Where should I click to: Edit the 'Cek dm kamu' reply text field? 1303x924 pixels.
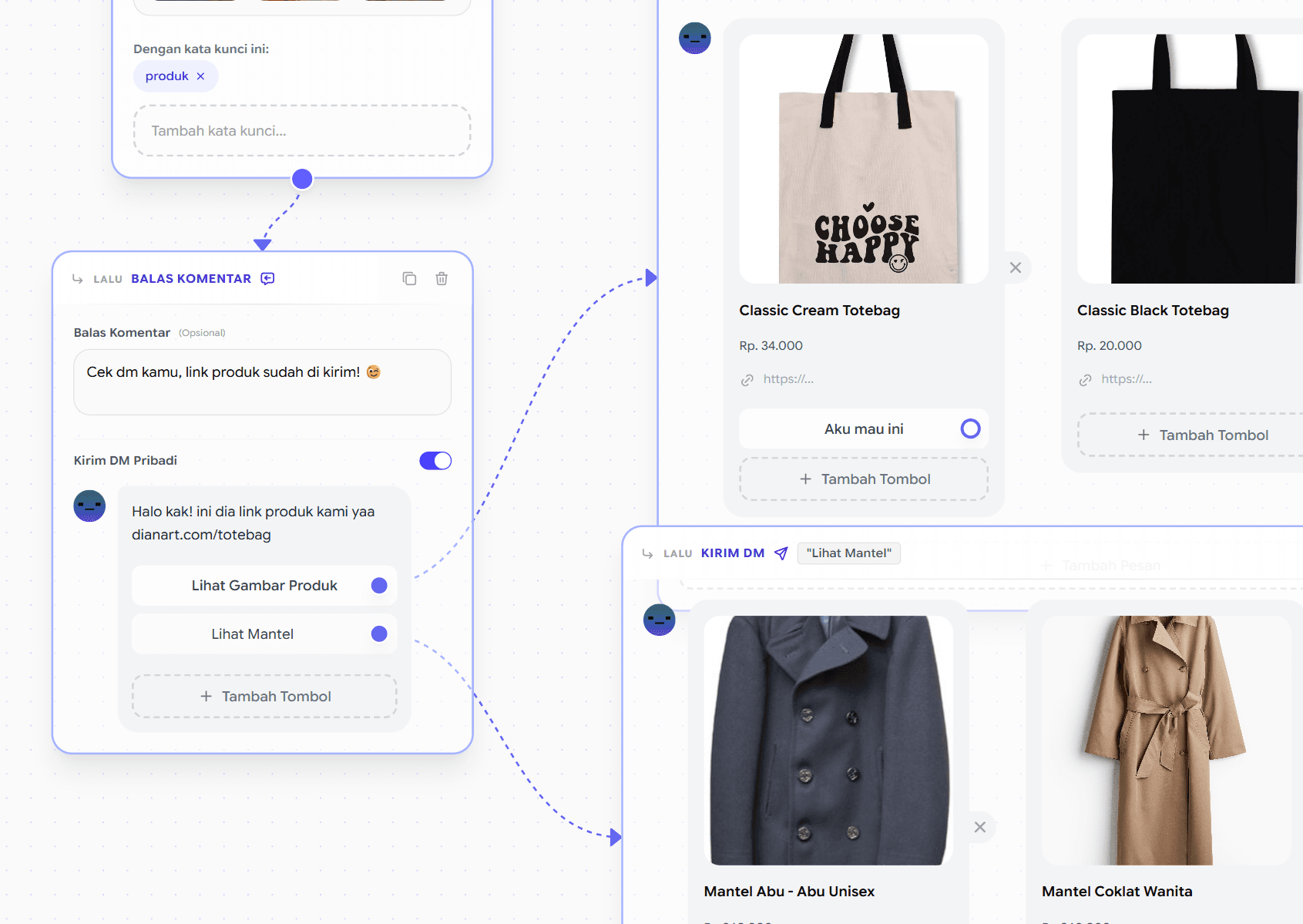262,382
